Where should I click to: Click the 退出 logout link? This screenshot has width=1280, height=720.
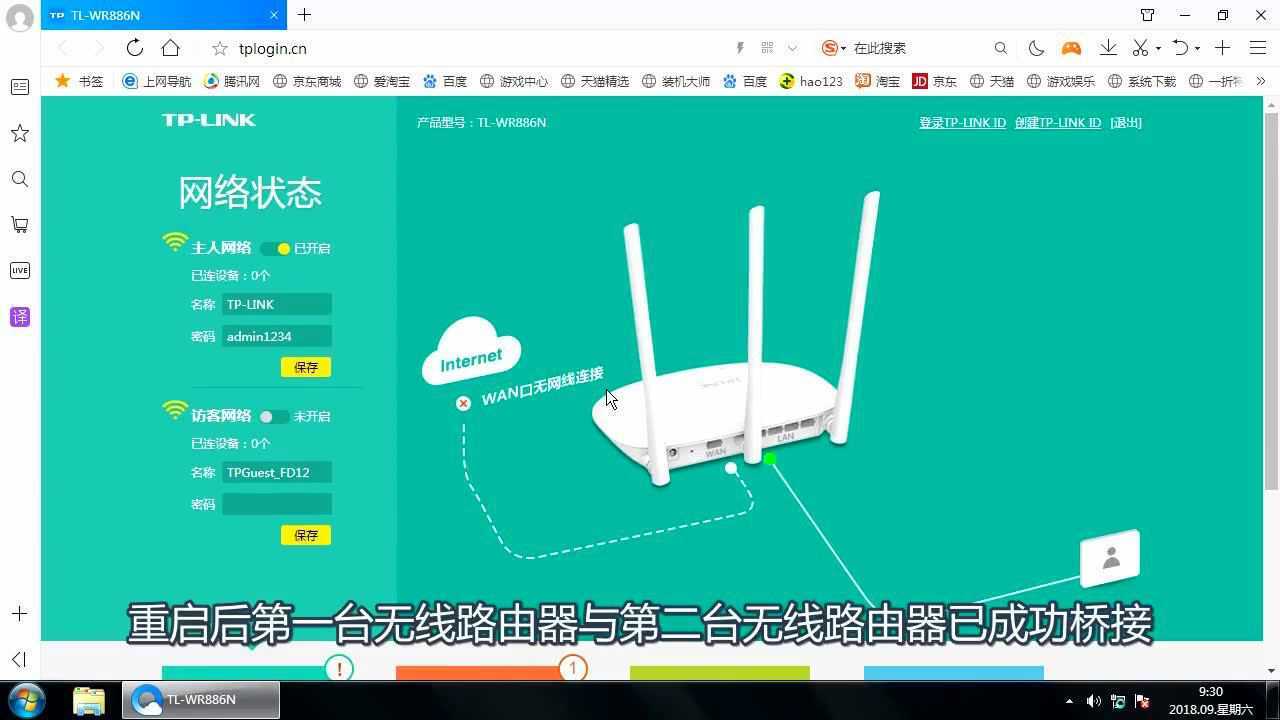tap(1126, 122)
